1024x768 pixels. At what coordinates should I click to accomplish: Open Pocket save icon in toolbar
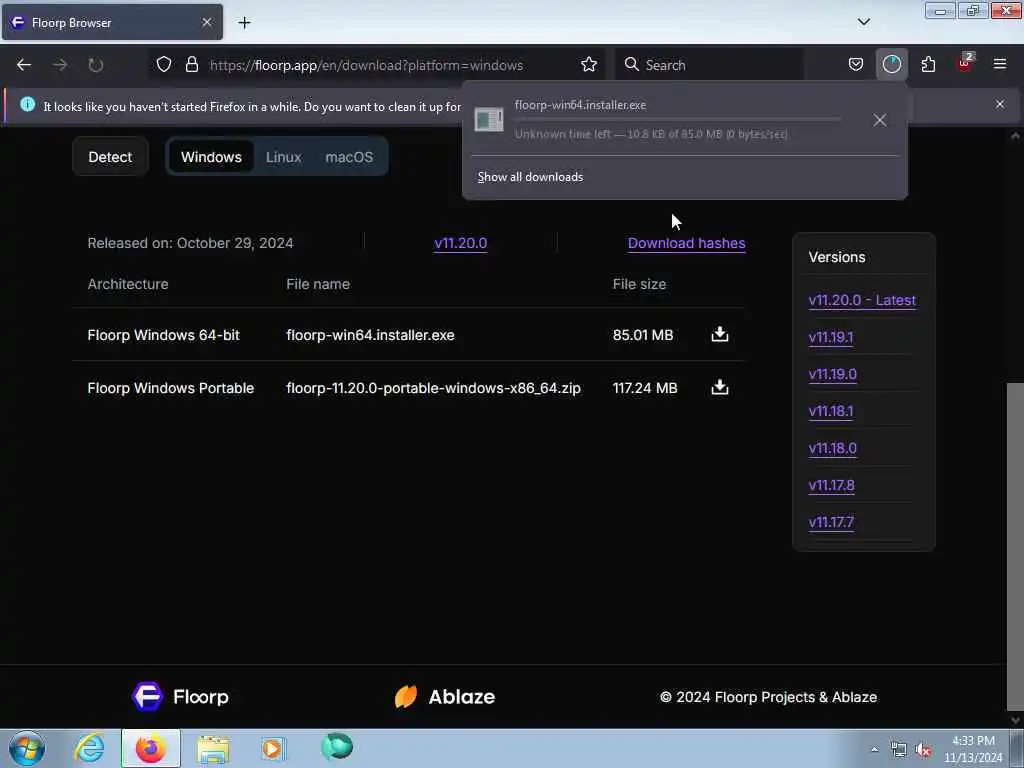click(856, 65)
